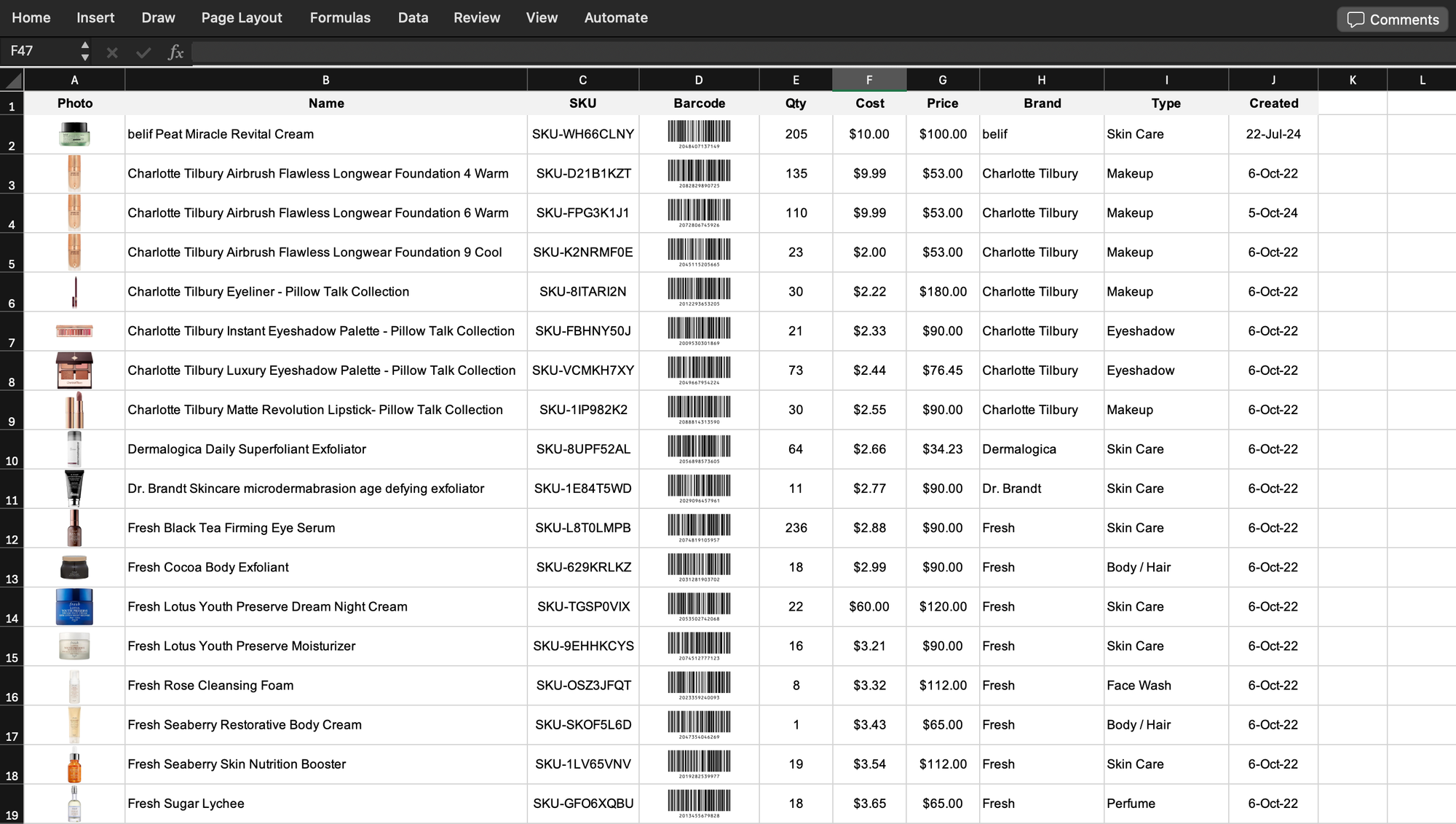Viewport: 1456px width, 824px height.
Task: Select the Qty cell showing 236
Action: click(796, 528)
